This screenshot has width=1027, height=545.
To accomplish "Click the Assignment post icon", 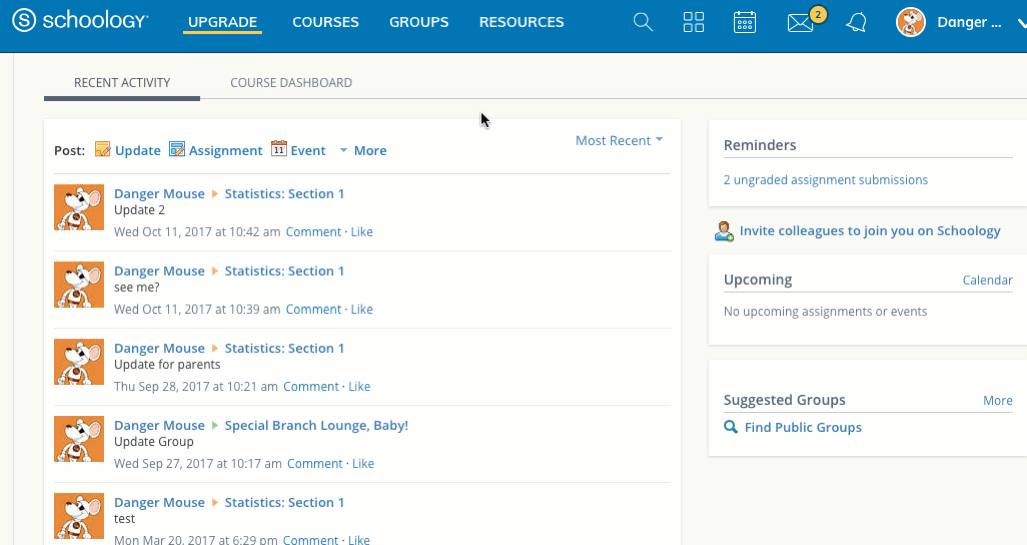I will (177, 150).
